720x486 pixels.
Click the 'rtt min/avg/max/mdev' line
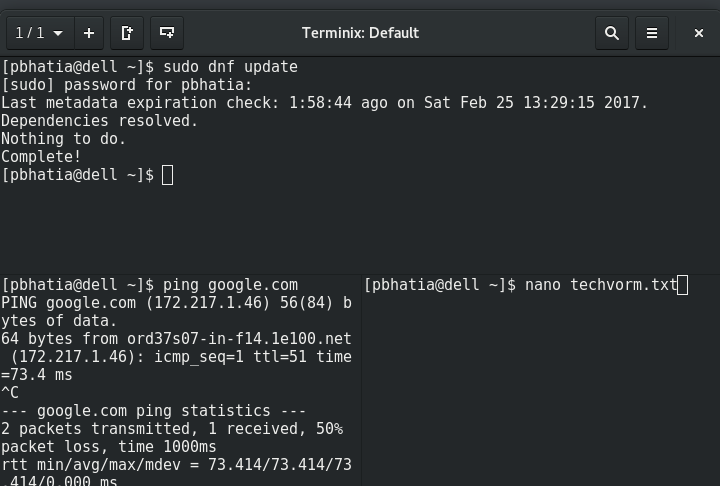(x=176, y=464)
